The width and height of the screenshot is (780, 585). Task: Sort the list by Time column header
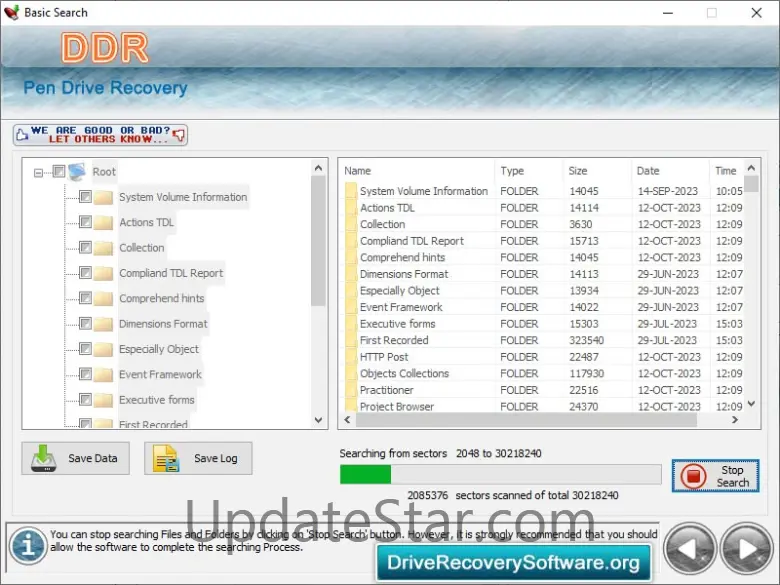[727, 171]
